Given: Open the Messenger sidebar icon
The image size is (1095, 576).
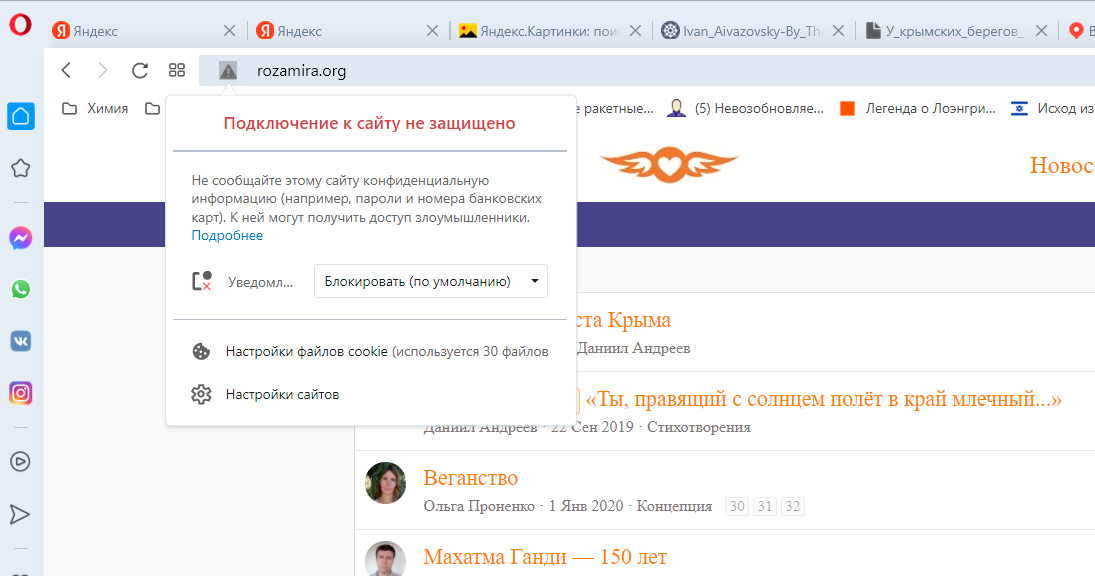Looking at the screenshot, I should point(20,238).
